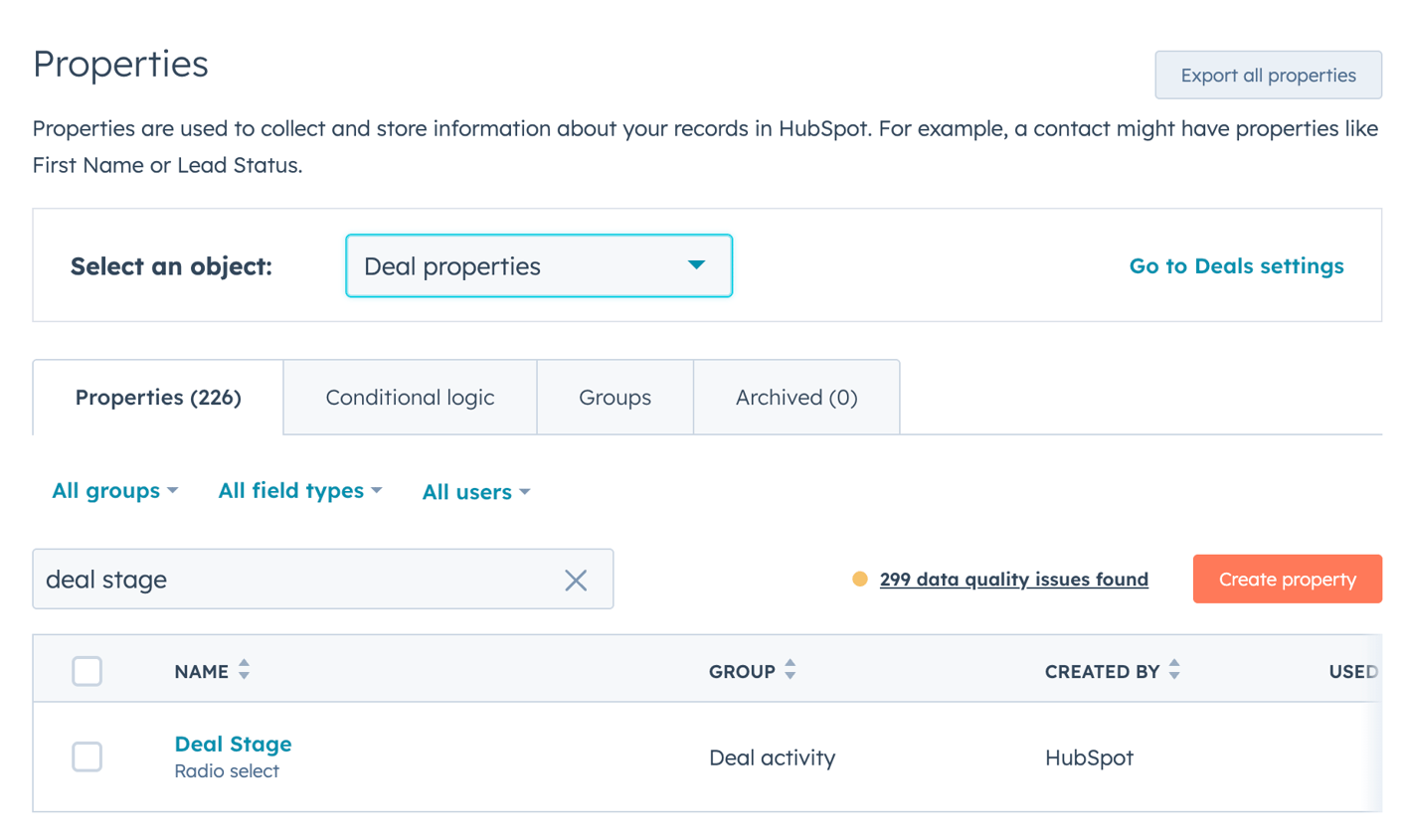Open the 299 data quality issues report
Image resolution: width=1407 pixels, height=840 pixels.
1013,580
